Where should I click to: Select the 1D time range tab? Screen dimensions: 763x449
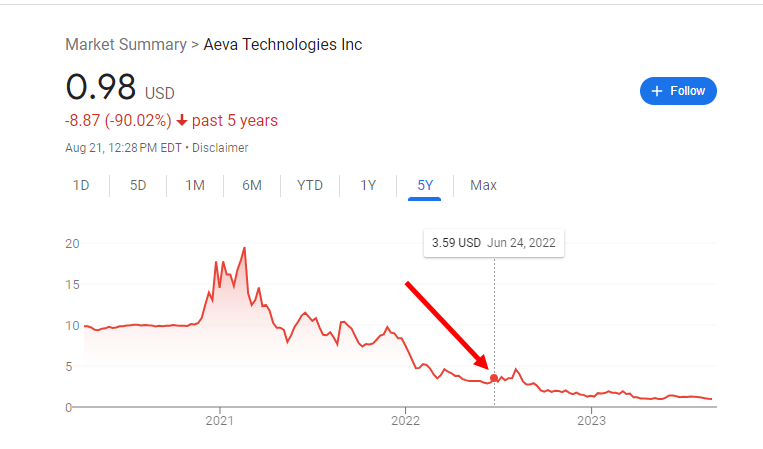pyautogui.click(x=81, y=185)
